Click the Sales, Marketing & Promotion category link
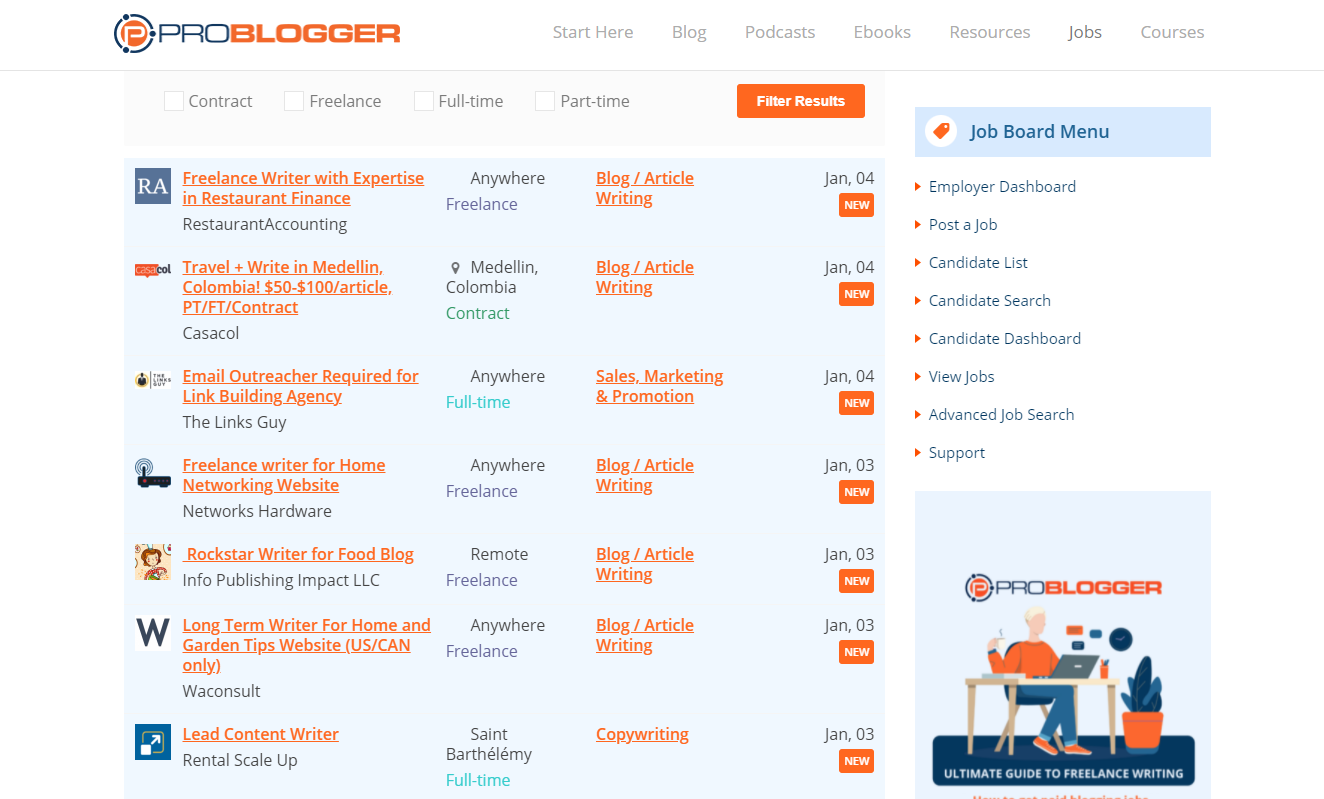 659,386
